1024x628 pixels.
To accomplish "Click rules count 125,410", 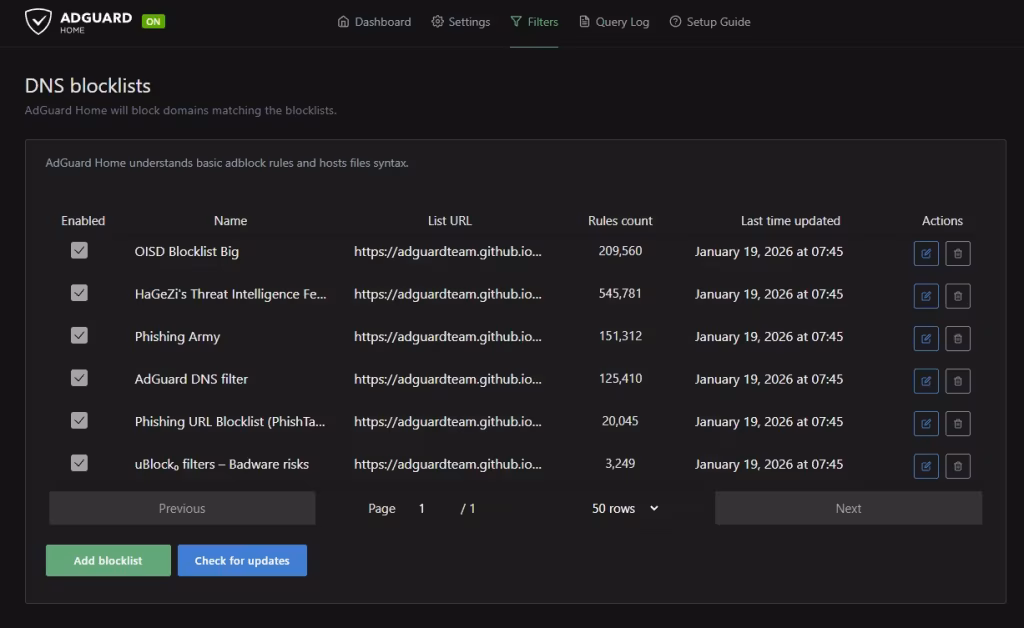I will (x=620, y=378).
